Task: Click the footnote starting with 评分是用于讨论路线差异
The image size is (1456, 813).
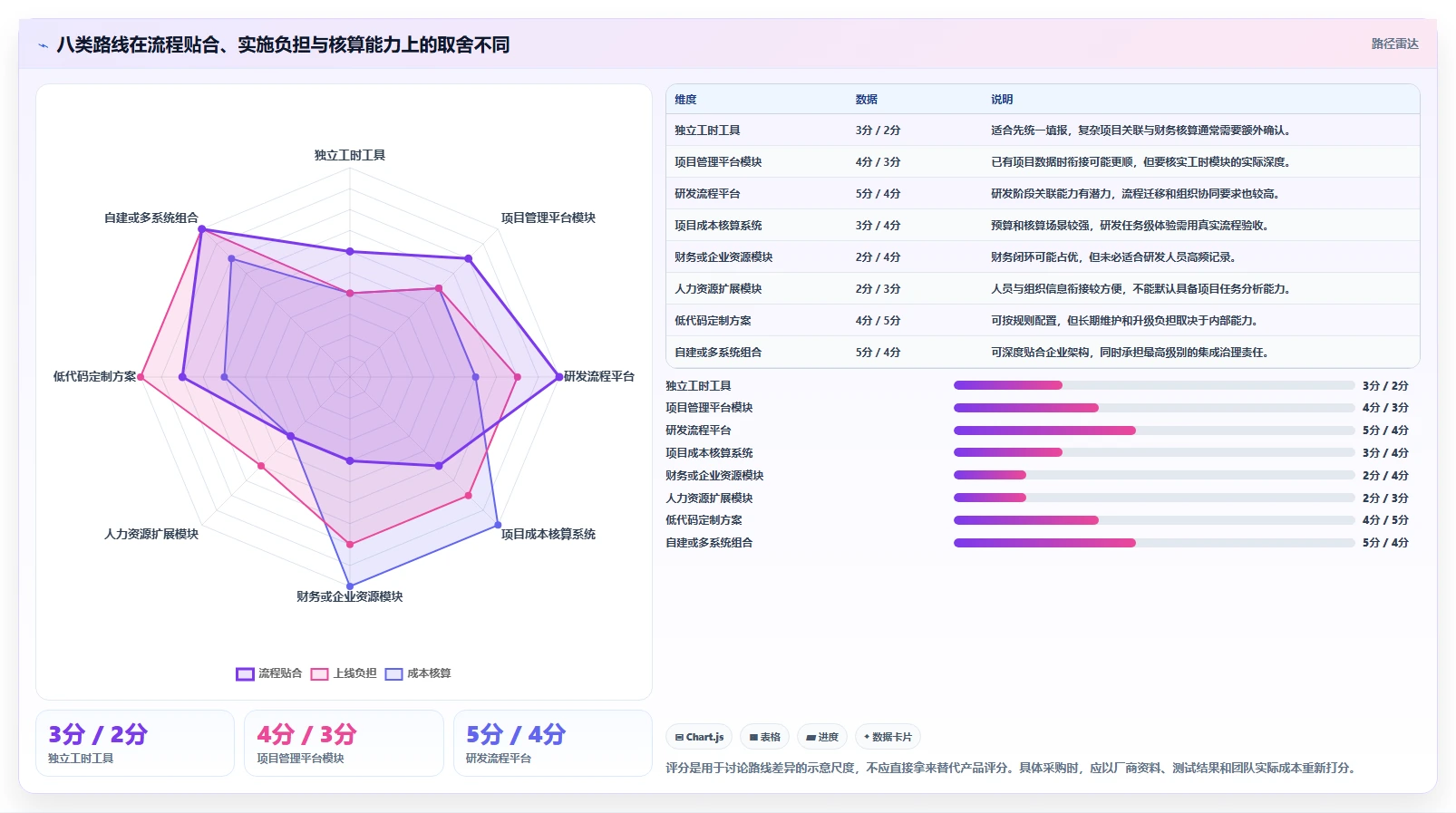Action: 1013,768
